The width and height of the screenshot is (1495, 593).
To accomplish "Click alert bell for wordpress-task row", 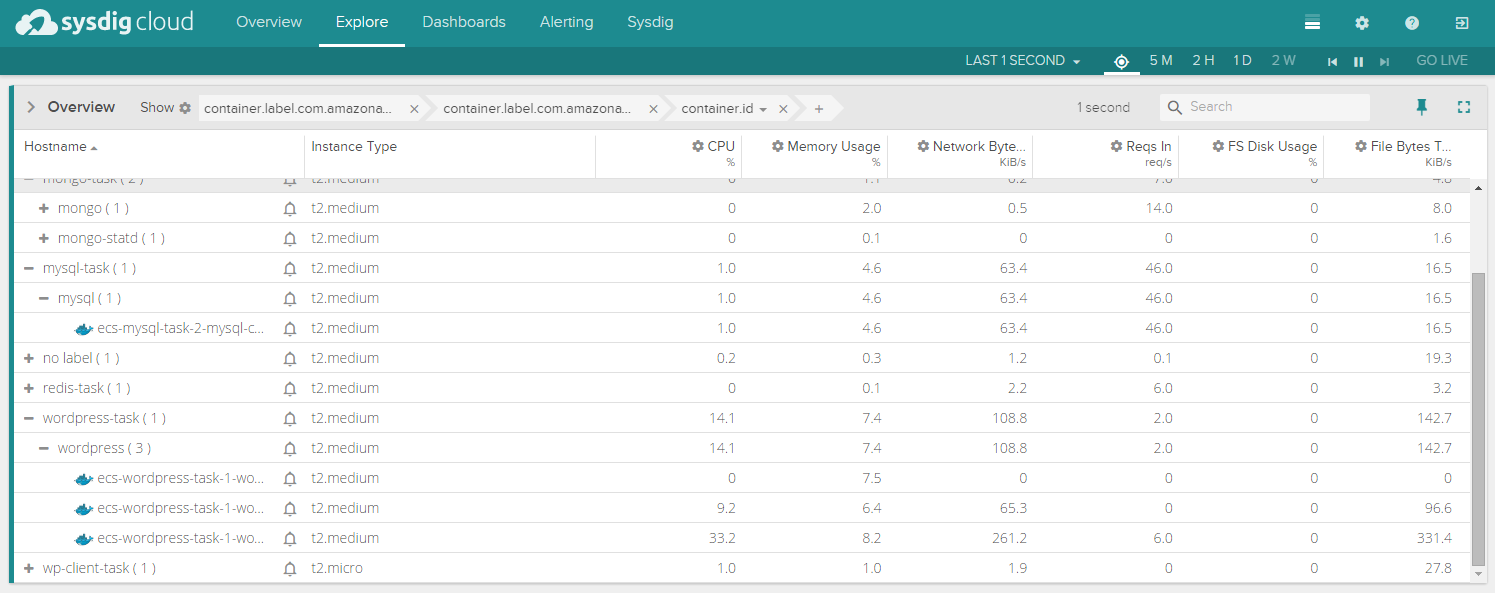I will [x=290, y=419].
